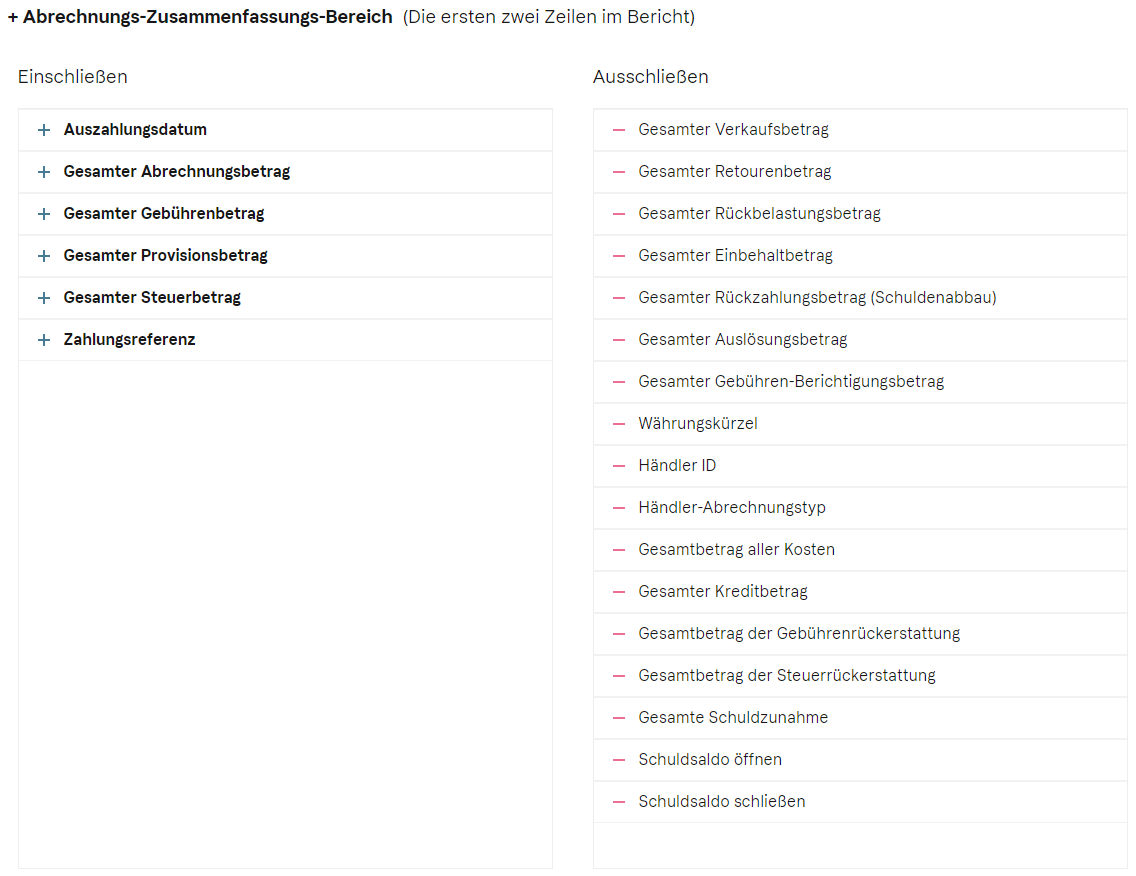Image resolution: width=1136 pixels, height=876 pixels.
Task: Click the minus icon next to Gesamte Schuldzunahme
Action: (x=619, y=718)
